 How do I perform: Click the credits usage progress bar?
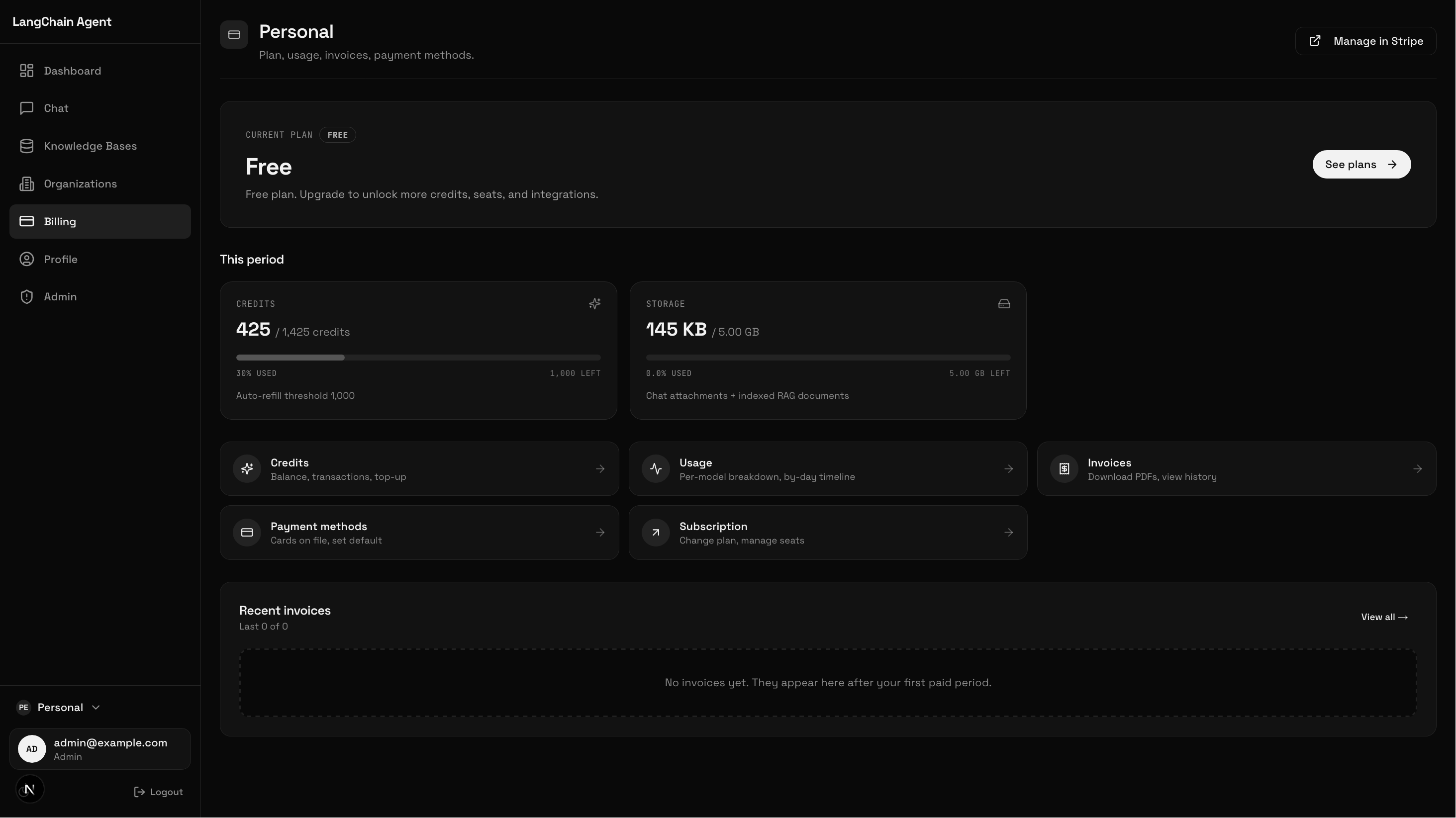(x=418, y=358)
